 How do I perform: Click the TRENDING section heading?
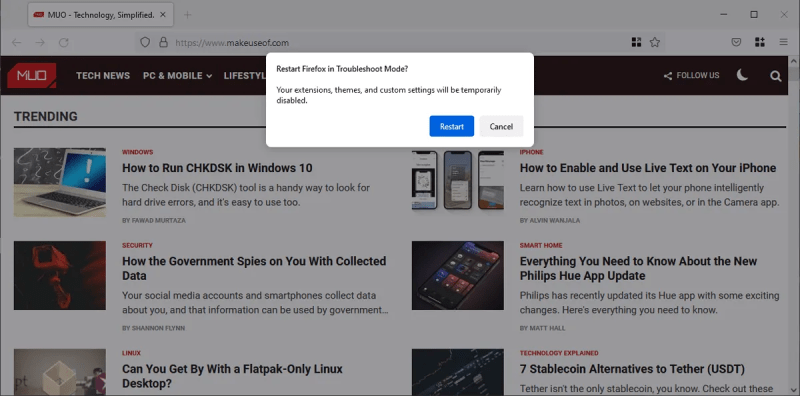[45, 116]
